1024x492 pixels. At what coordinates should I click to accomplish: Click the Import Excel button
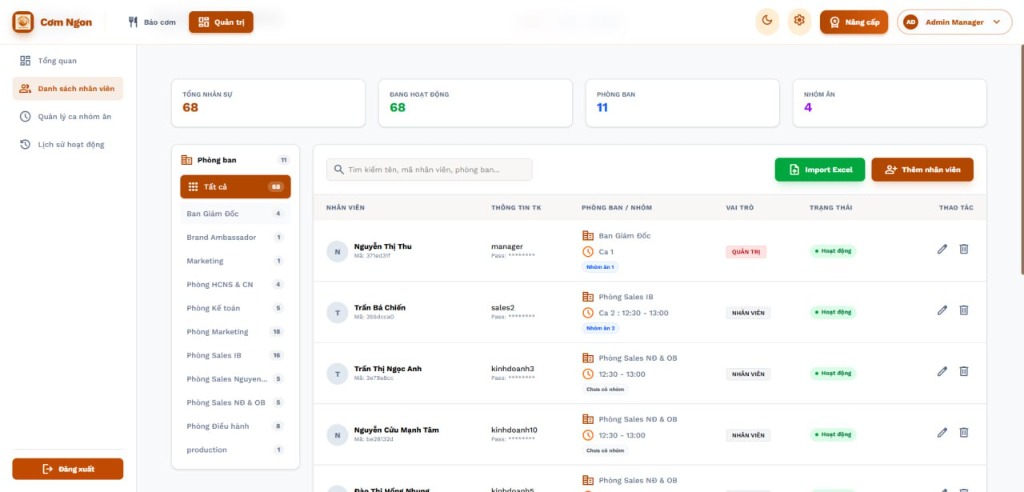click(x=820, y=170)
